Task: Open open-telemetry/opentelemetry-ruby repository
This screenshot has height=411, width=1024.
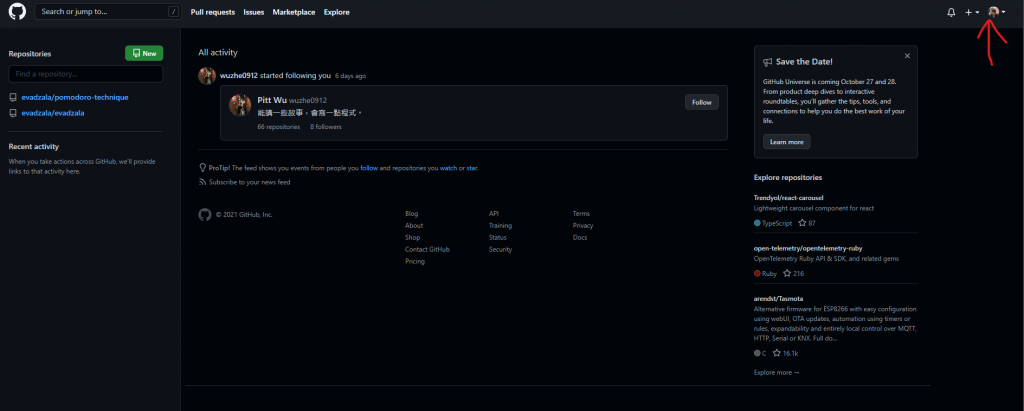Action: click(808, 248)
